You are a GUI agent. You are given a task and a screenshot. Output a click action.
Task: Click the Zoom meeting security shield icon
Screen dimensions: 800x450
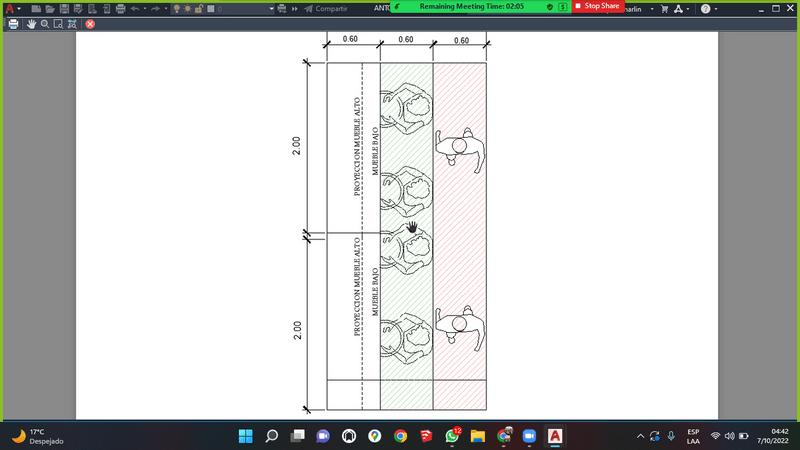tap(549, 7)
